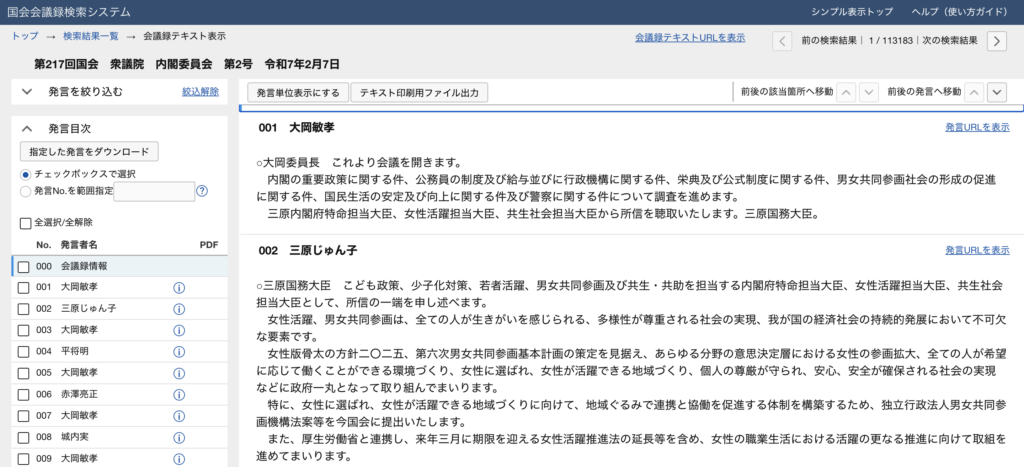Click the PDF info icon for 008 城内実
The image size is (1024, 467).
(x=180, y=437)
